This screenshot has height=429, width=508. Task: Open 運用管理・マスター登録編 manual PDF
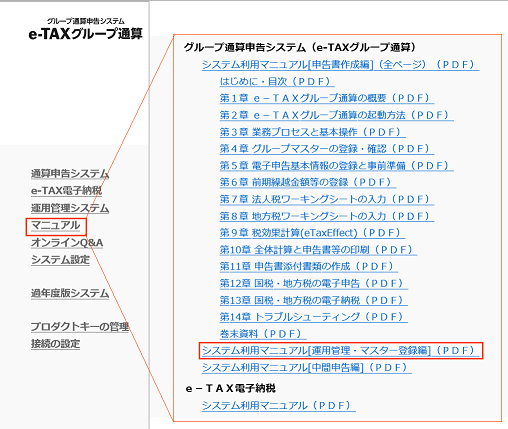(x=340, y=351)
